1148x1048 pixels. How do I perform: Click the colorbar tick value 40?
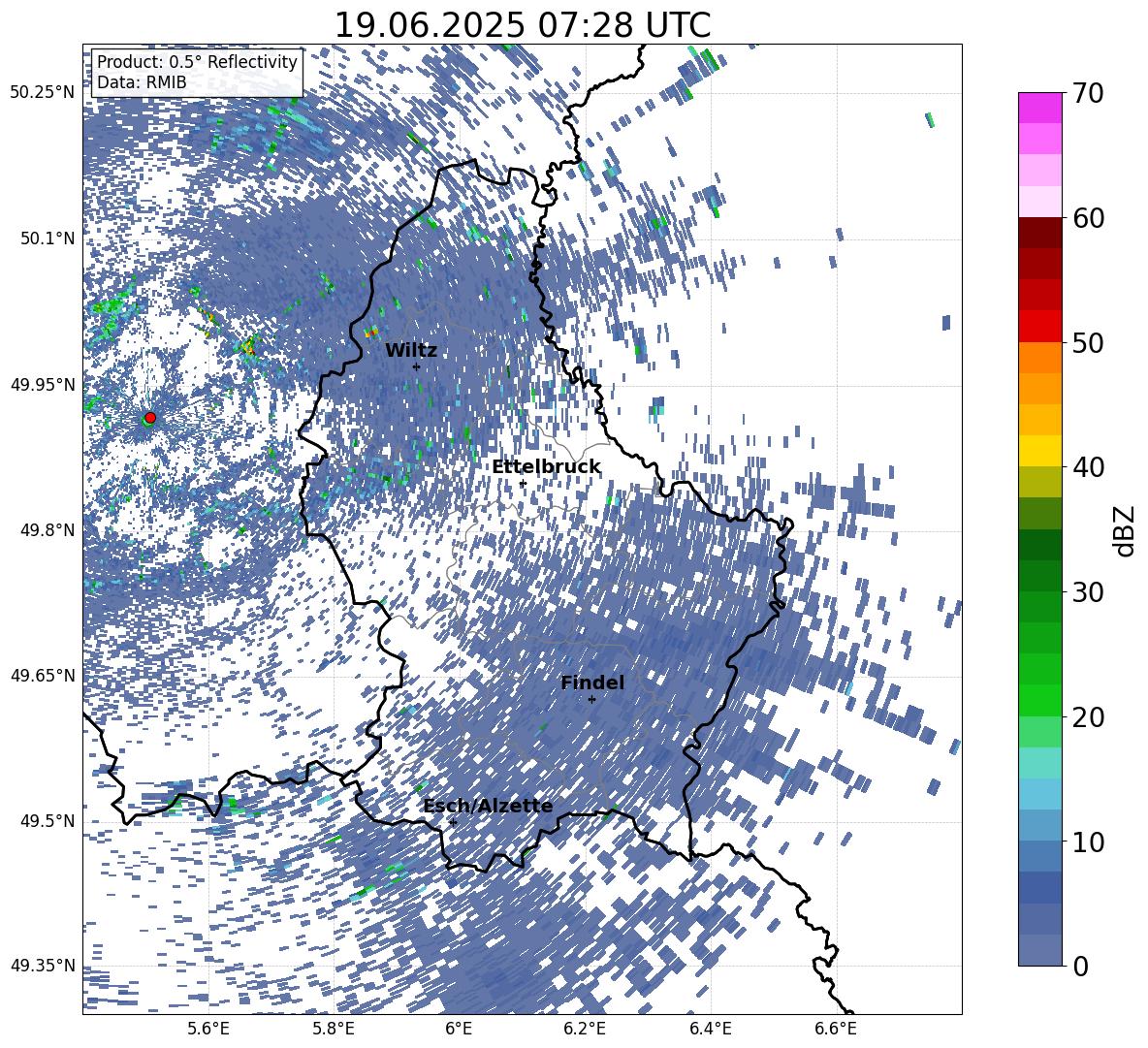click(x=1088, y=467)
